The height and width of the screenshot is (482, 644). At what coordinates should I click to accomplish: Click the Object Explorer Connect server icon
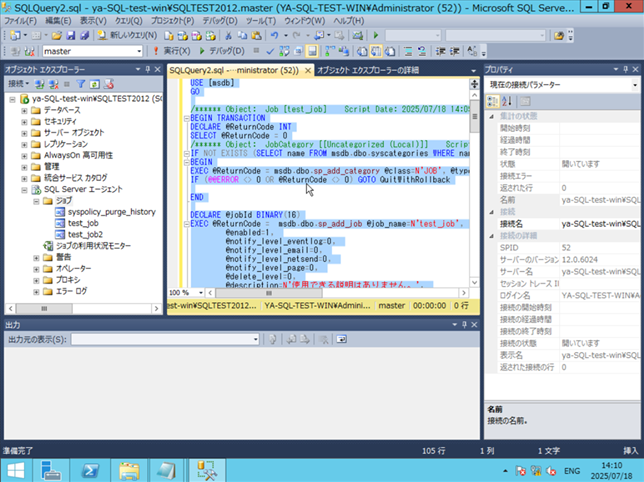tap(39, 84)
